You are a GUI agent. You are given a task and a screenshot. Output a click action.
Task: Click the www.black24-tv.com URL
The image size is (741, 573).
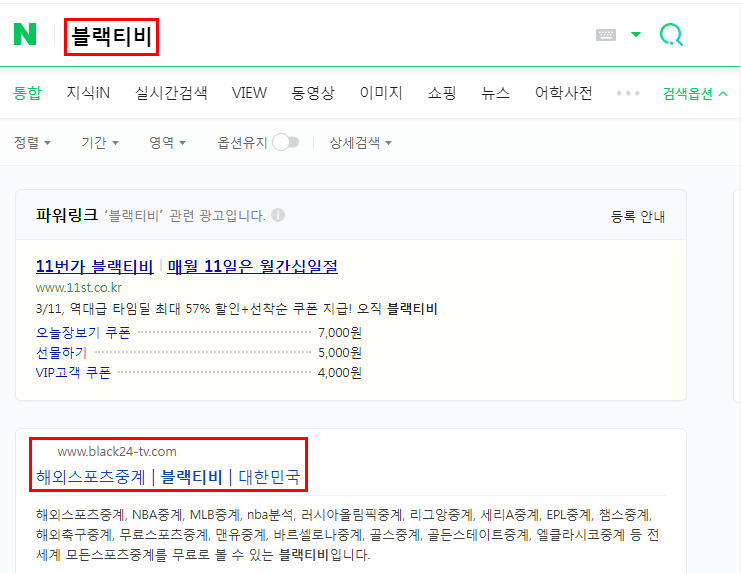tap(117, 452)
